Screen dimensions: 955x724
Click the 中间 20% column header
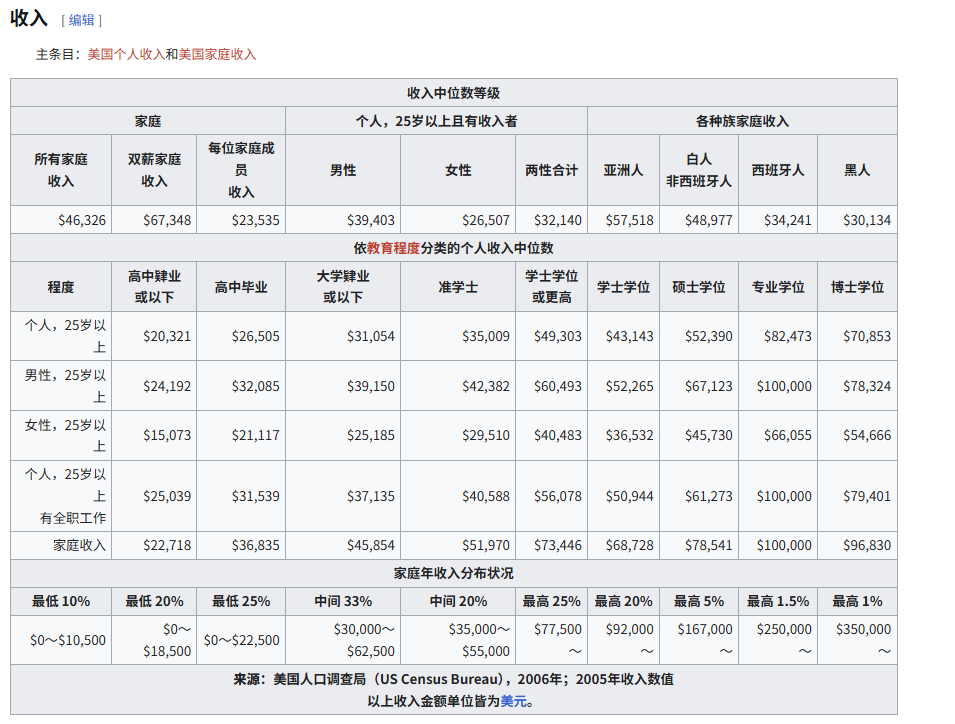click(x=458, y=601)
